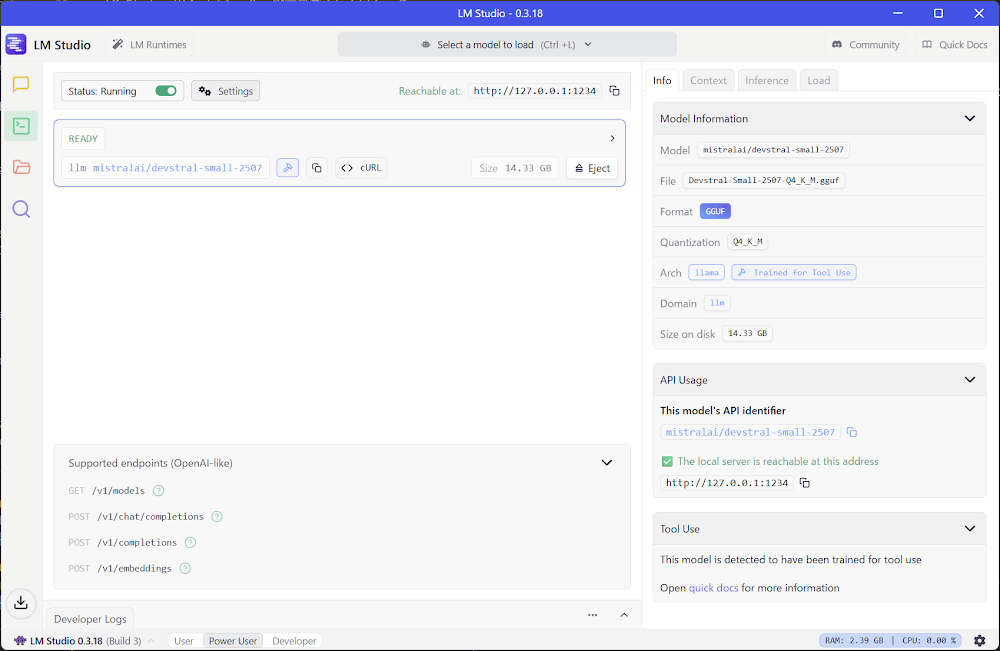
Task: Open Developer Logs more options menu
Action: (592, 615)
